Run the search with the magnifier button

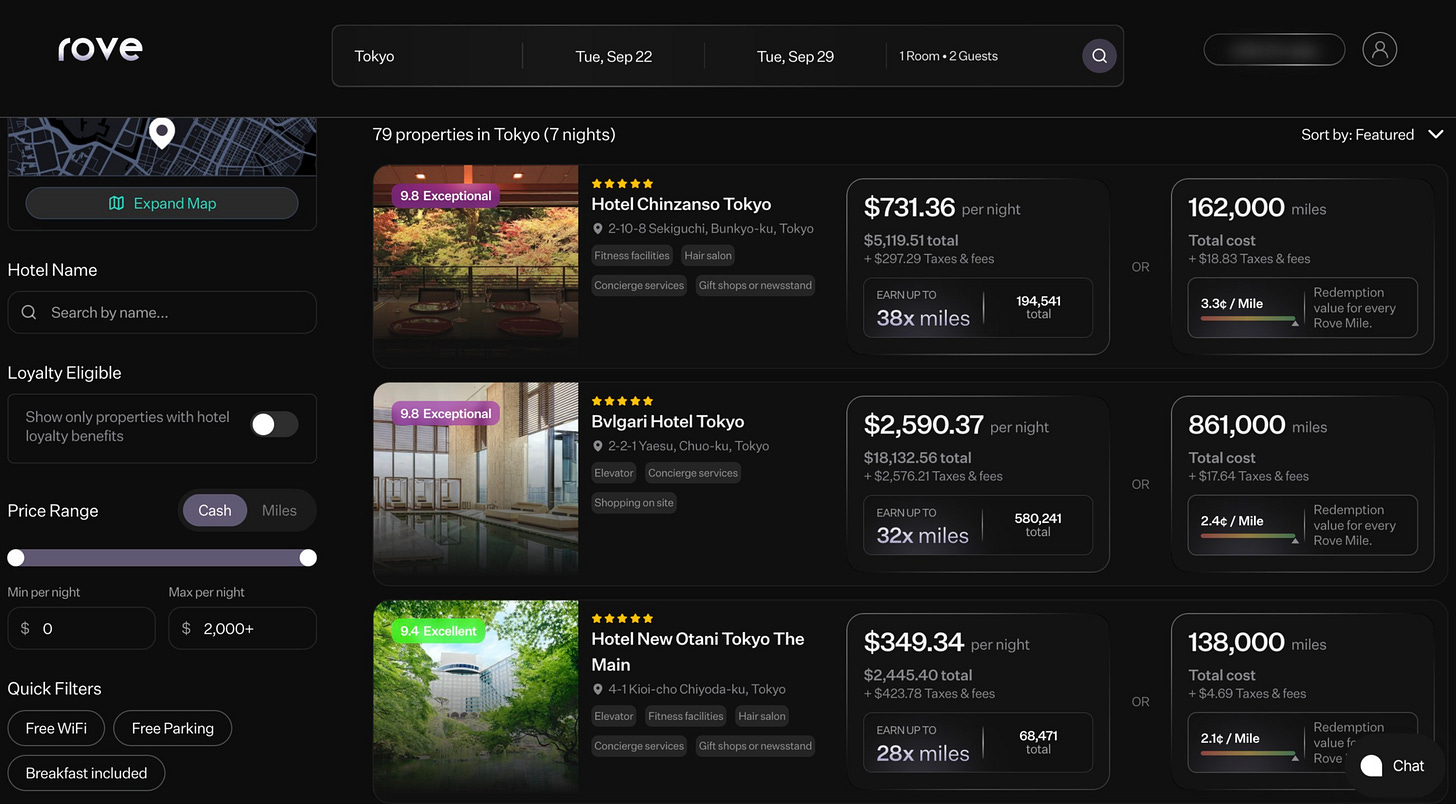pos(1099,56)
